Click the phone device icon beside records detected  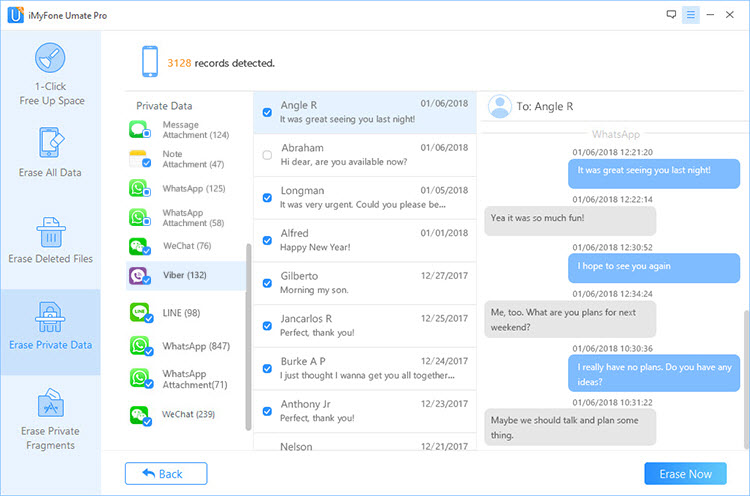(150, 61)
